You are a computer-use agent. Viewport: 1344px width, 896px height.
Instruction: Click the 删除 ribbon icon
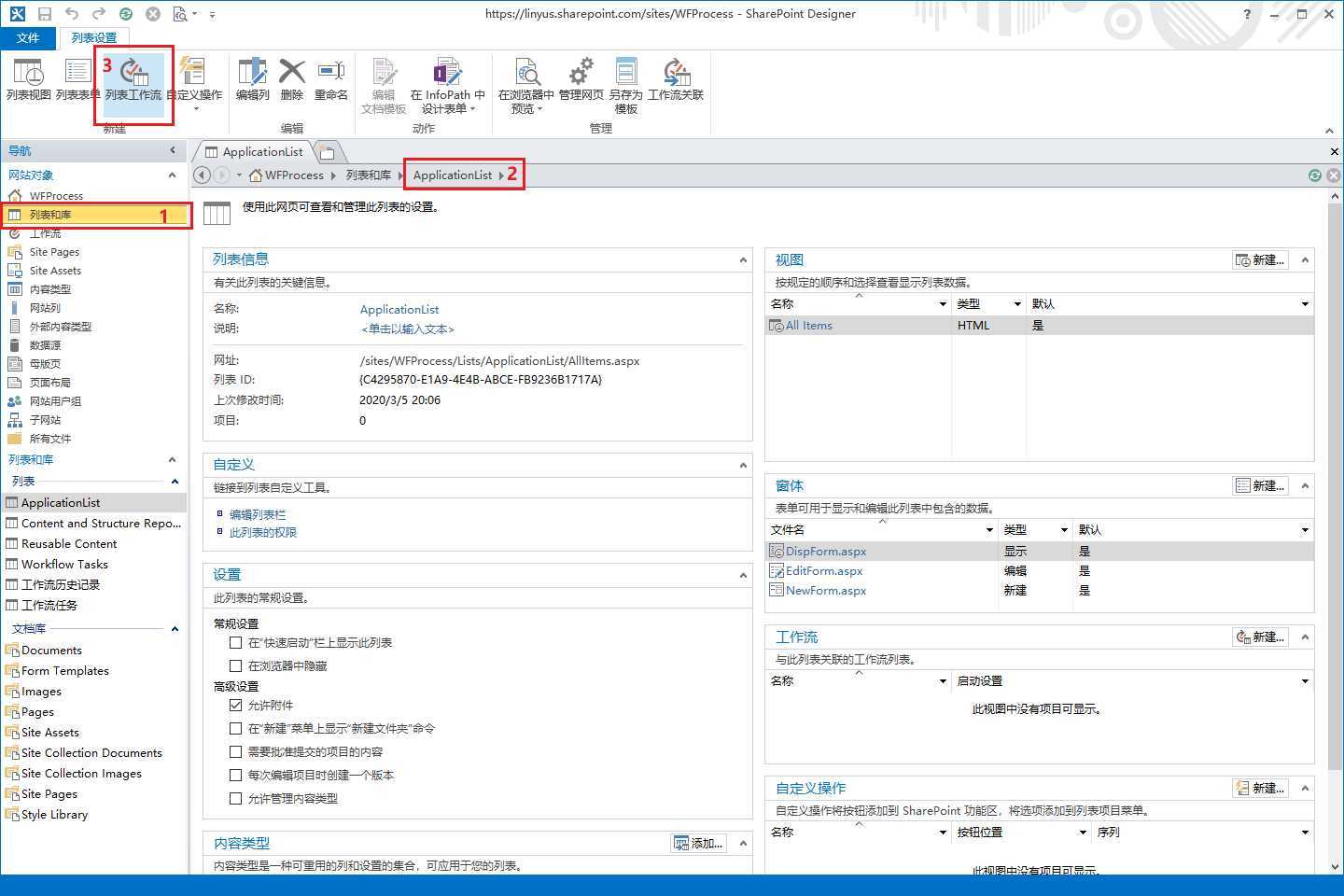pos(292,79)
